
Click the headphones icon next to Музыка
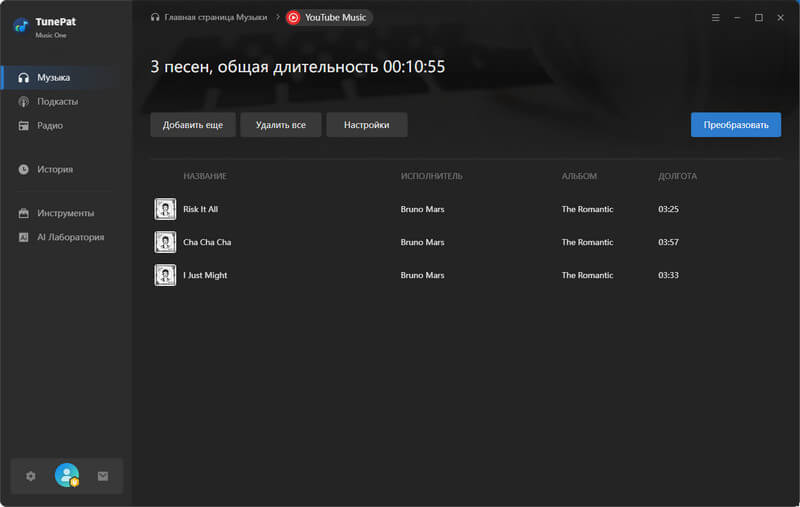(23, 78)
